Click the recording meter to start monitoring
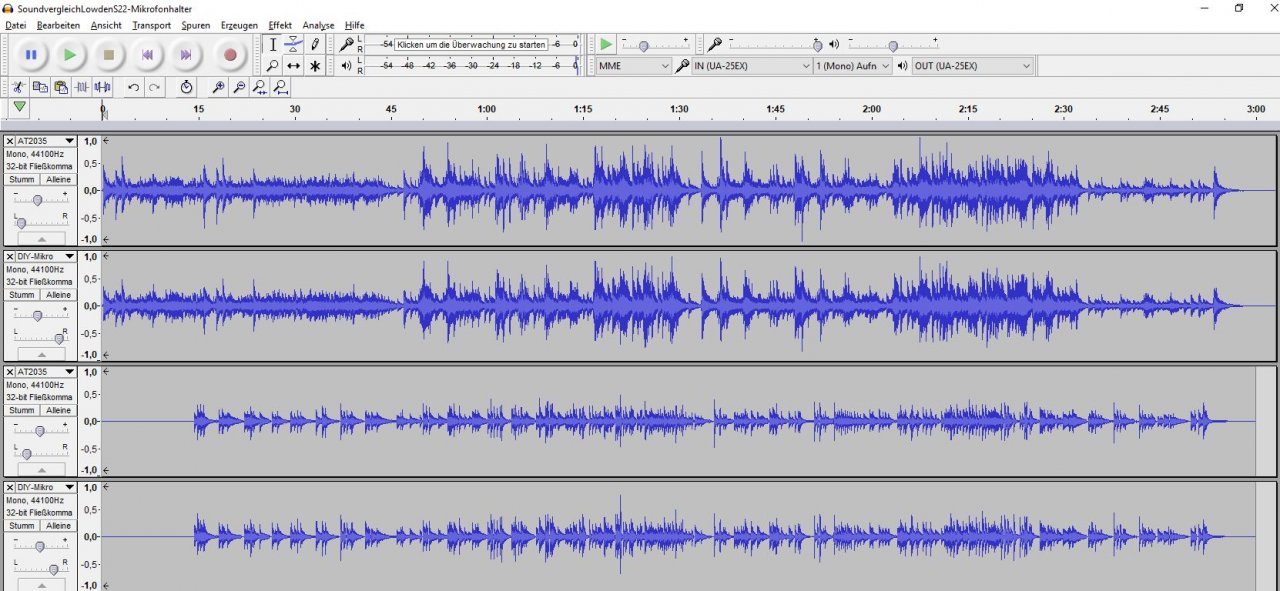The width and height of the screenshot is (1280, 591). pos(471,45)
